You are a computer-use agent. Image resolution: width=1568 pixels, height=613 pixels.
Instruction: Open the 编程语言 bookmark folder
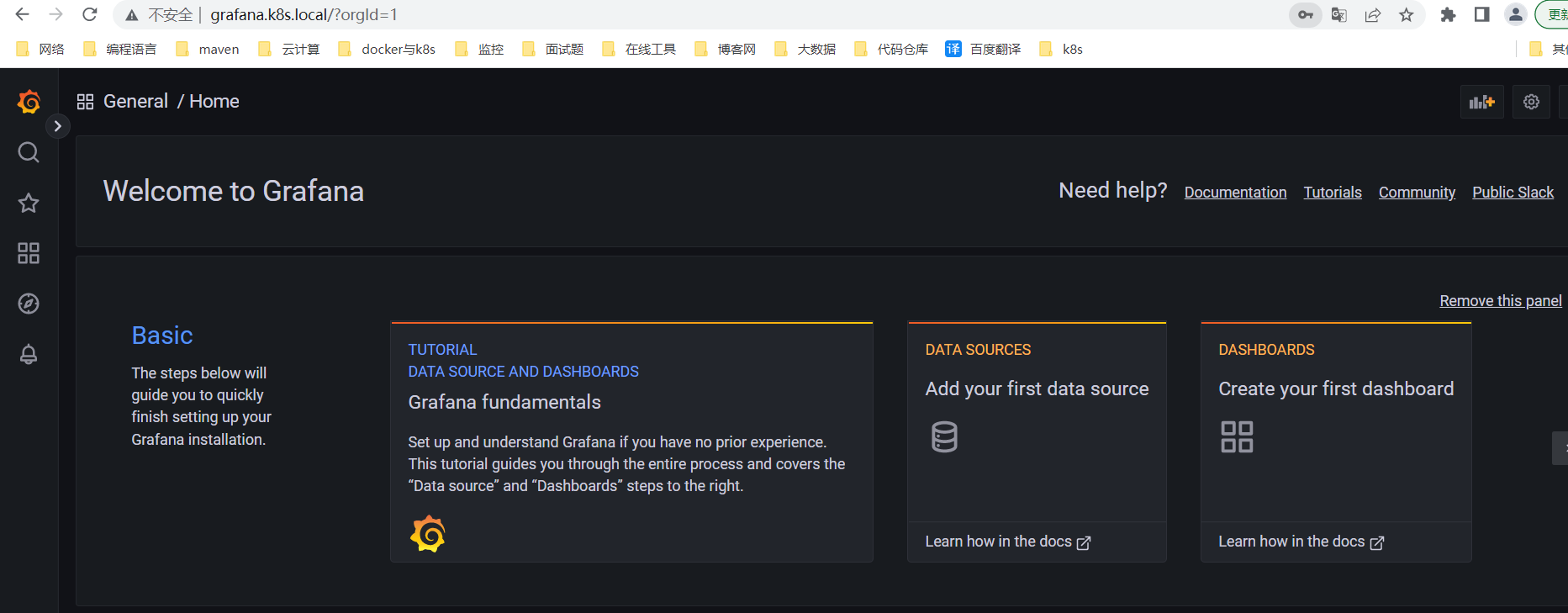point(120,49)
